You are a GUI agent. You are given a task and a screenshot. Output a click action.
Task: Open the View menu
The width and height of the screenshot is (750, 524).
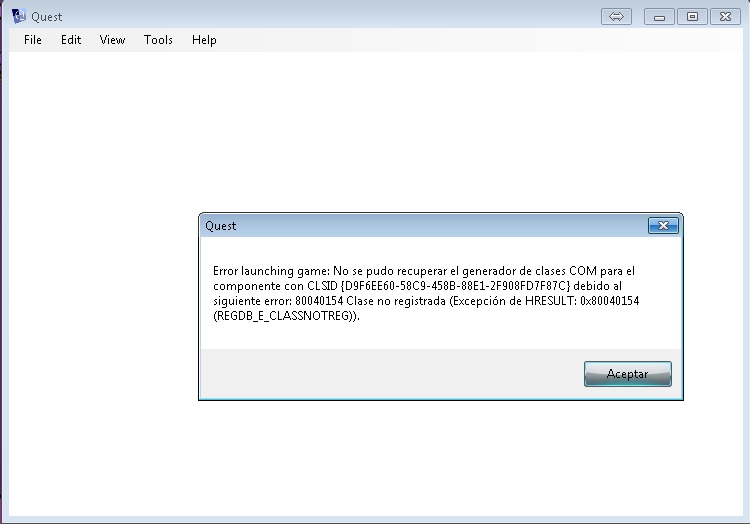click(x=112, y=40)
